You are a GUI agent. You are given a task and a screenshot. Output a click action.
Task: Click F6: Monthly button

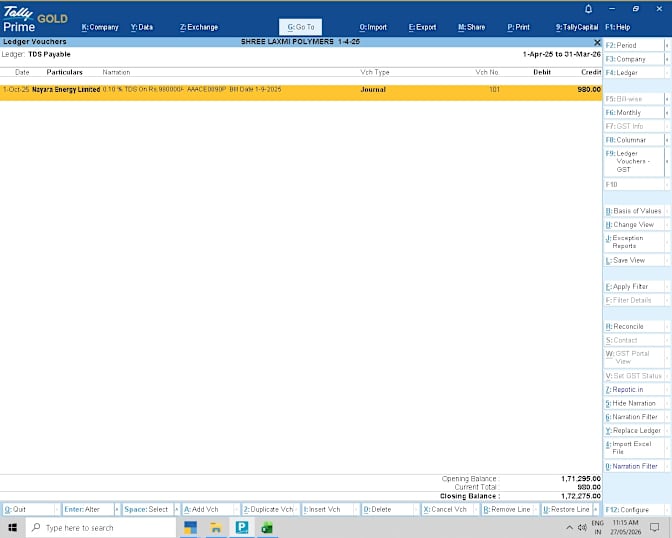(x=634, y=112)
